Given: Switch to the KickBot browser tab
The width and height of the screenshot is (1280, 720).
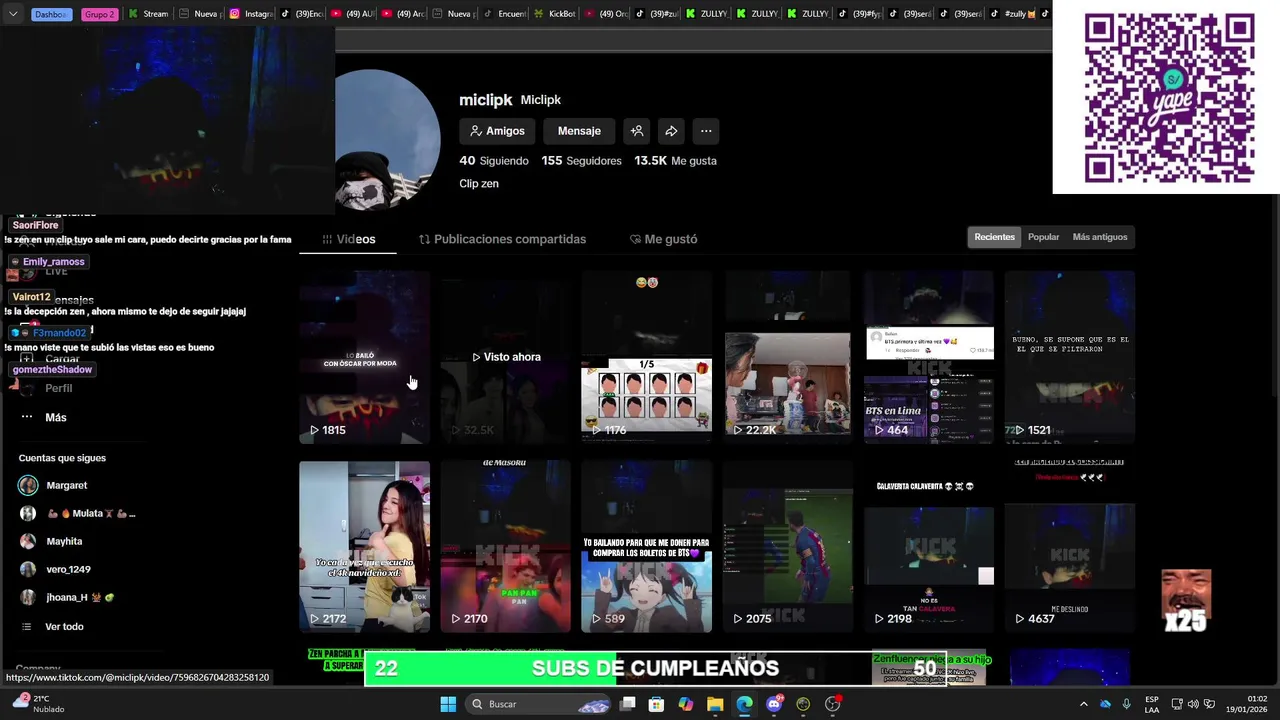Looking at the screenshot, I should point(556,14).
